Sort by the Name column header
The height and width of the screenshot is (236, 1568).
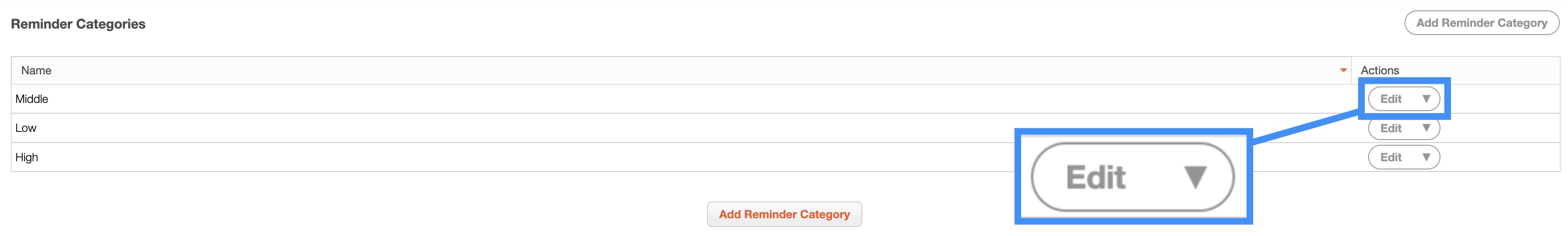pyautogui.click(x=36, y=70)
